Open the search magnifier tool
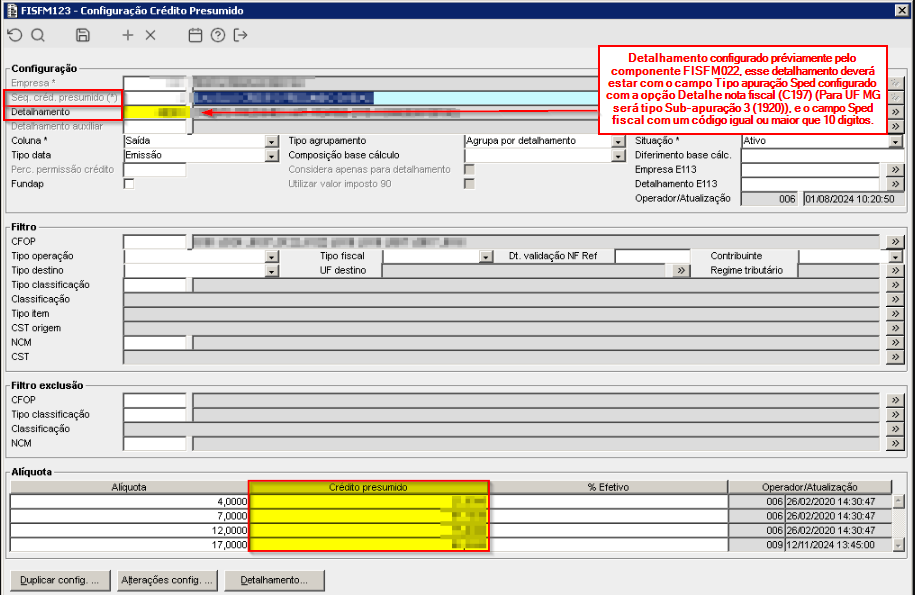Image resolution: width=915 pixels, height=595 pixels. (38, 36)
